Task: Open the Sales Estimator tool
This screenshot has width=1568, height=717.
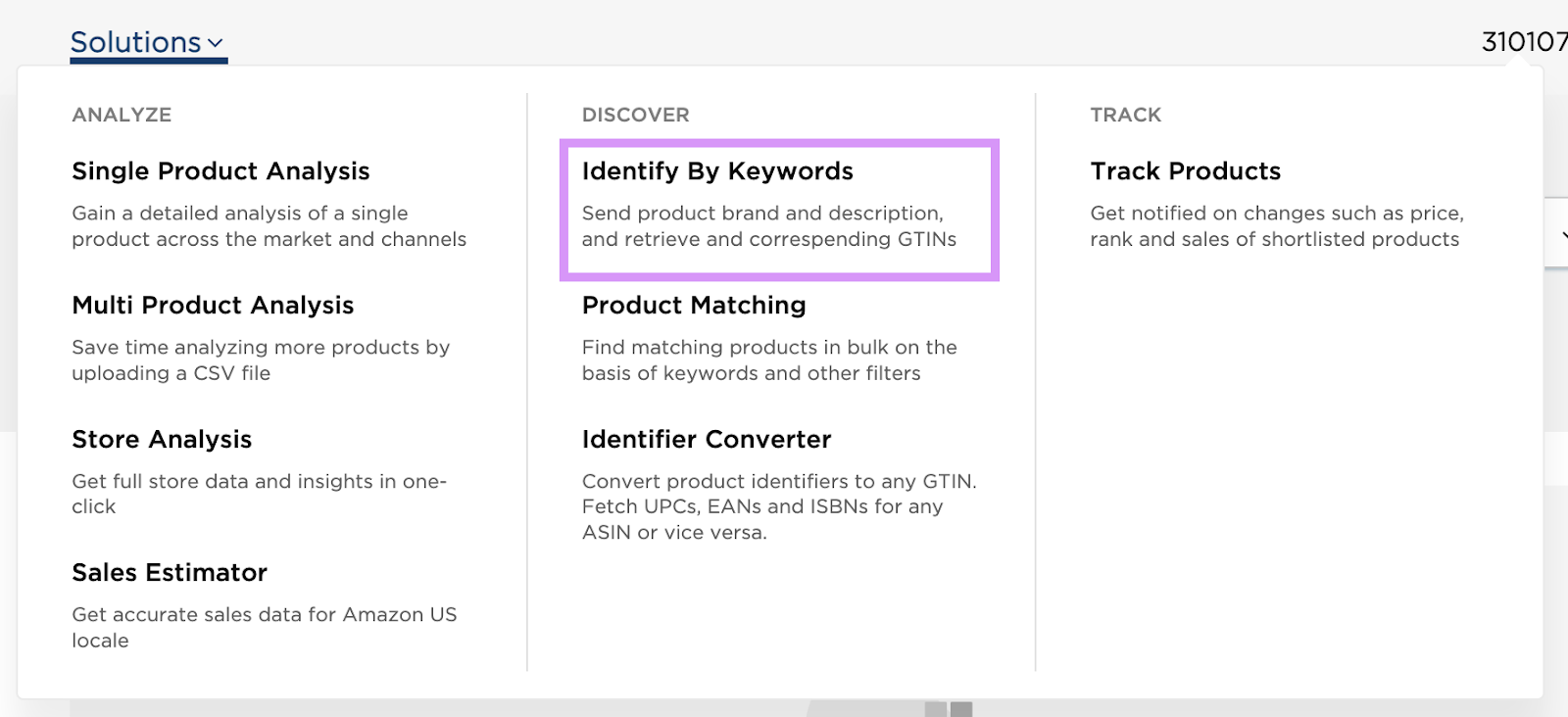Action: point(169,572)
